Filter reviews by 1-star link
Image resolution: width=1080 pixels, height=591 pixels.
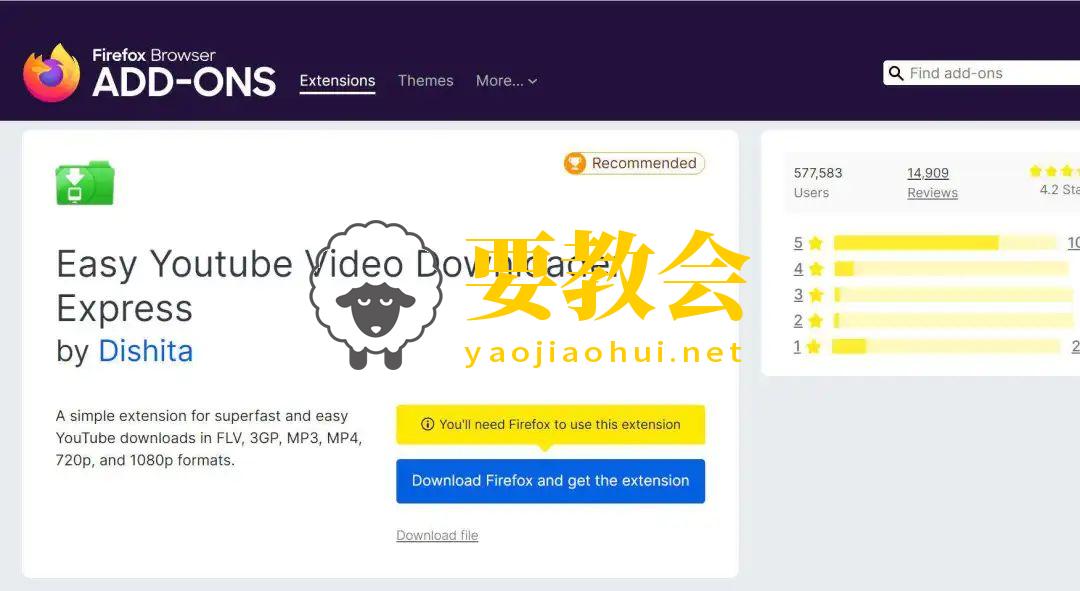click(x=797, y=346)
